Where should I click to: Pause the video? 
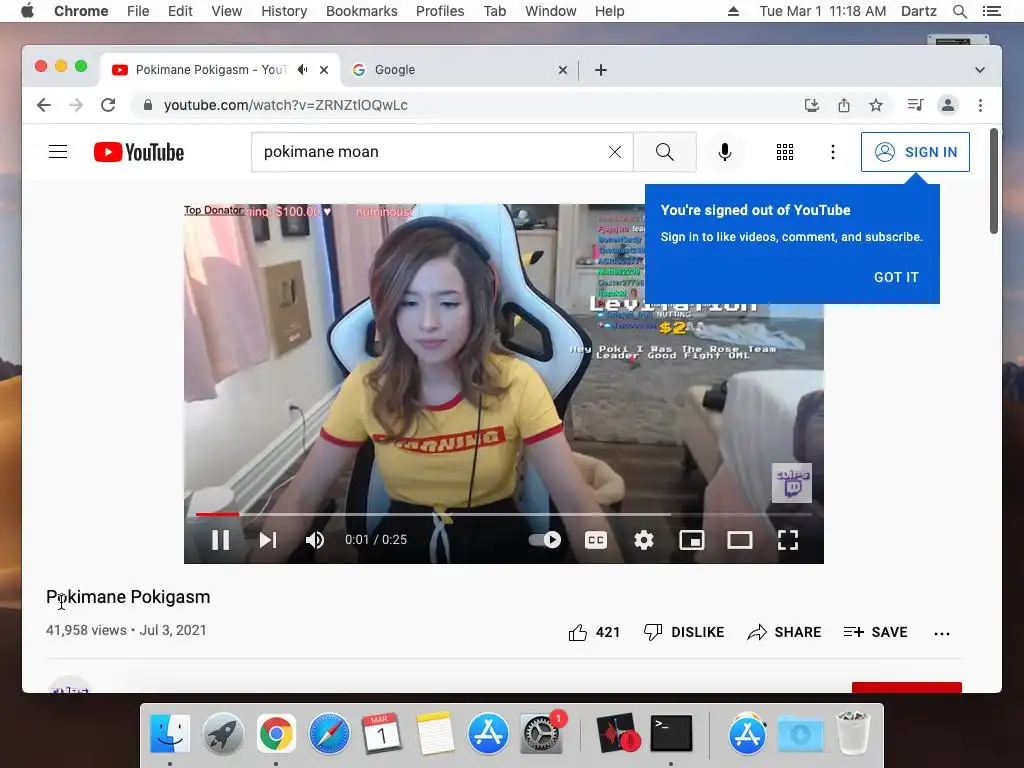(221, 540)
